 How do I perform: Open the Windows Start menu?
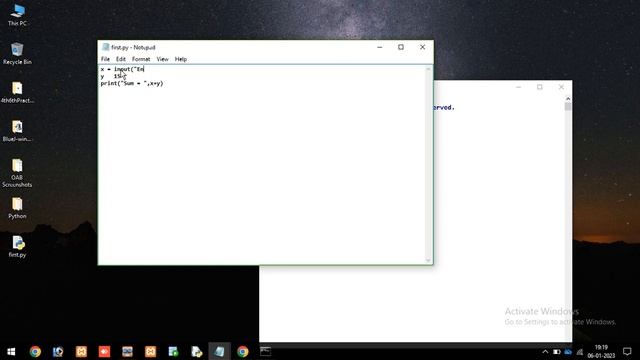click(11, 351)
